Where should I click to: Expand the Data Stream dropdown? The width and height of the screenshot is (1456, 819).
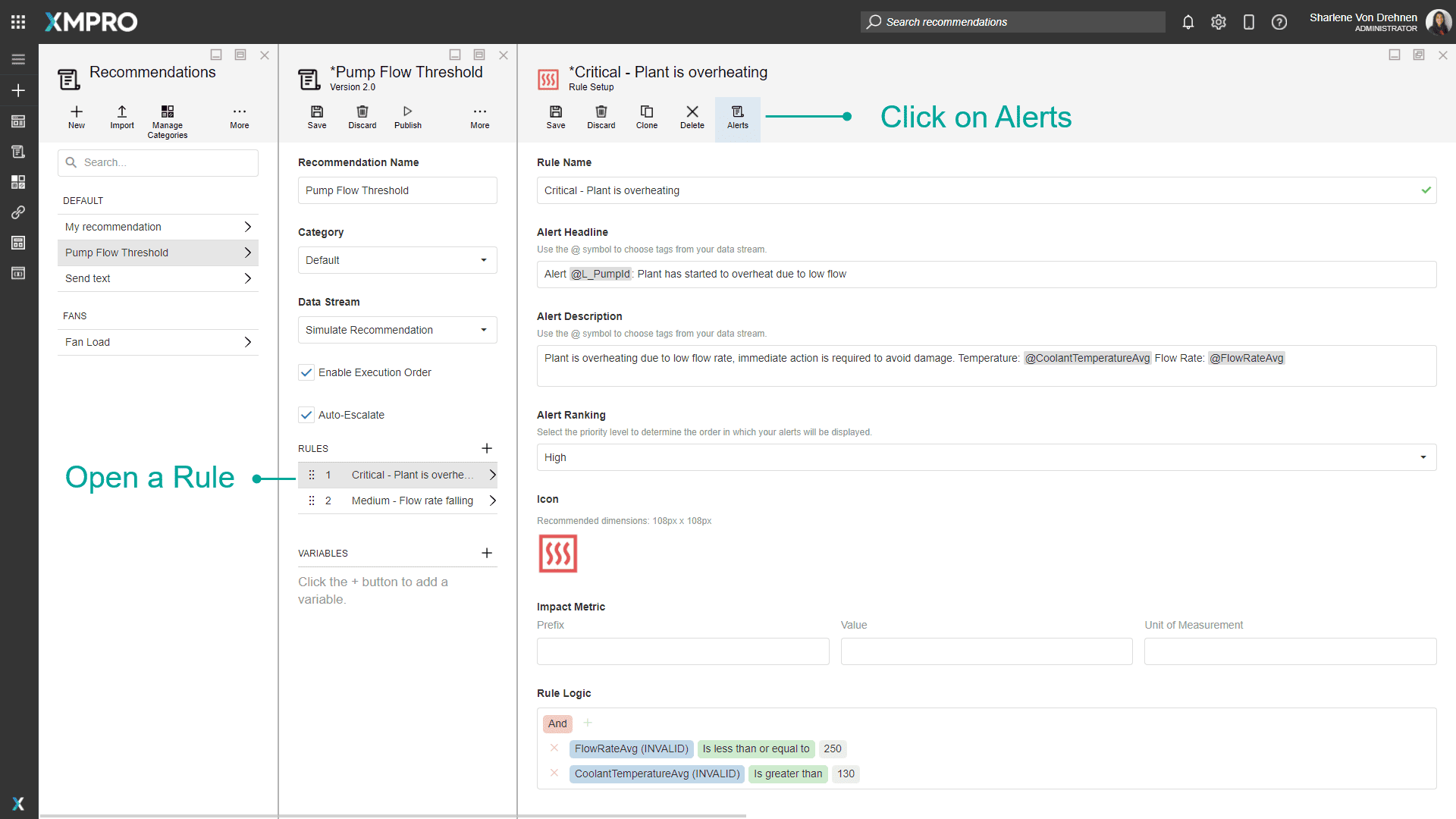coord(397,330)
